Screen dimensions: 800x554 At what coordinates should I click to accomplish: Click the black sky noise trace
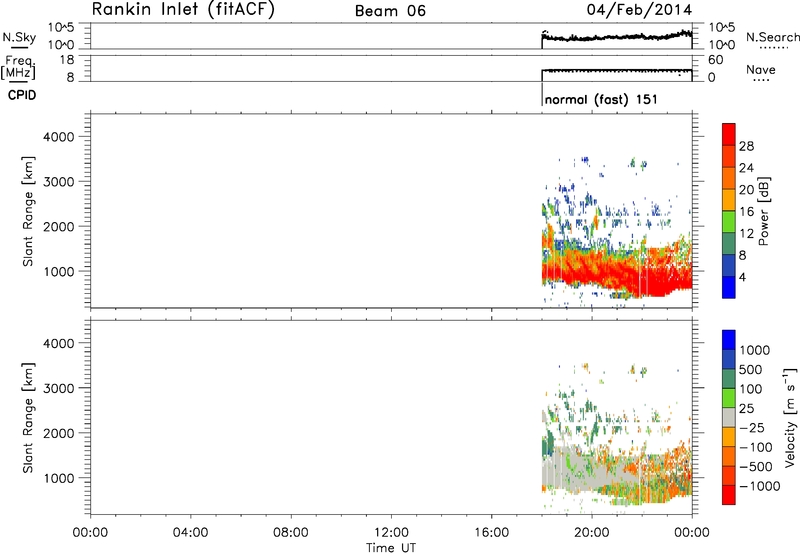[x=616, y=37]
